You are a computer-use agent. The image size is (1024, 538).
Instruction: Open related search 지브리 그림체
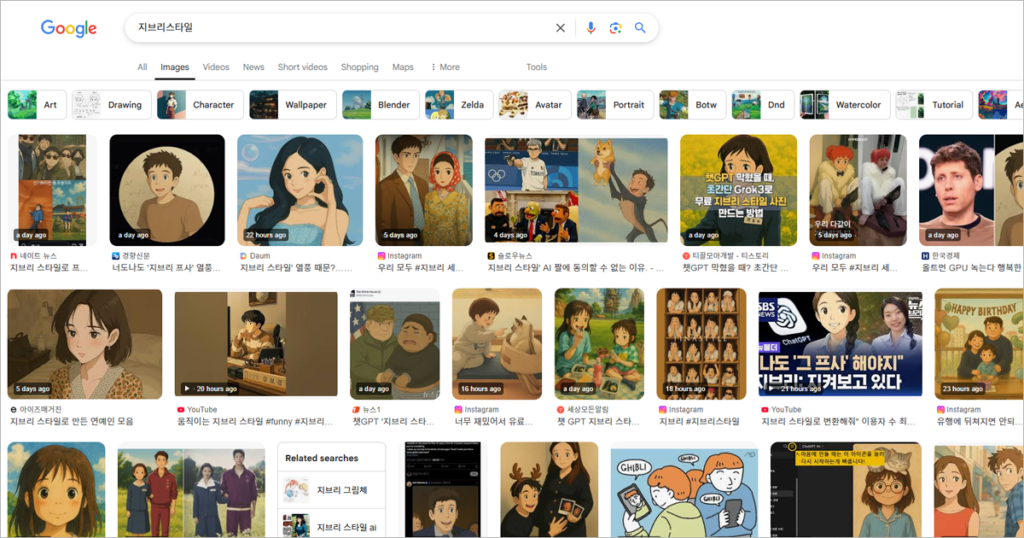click(331, 490)
